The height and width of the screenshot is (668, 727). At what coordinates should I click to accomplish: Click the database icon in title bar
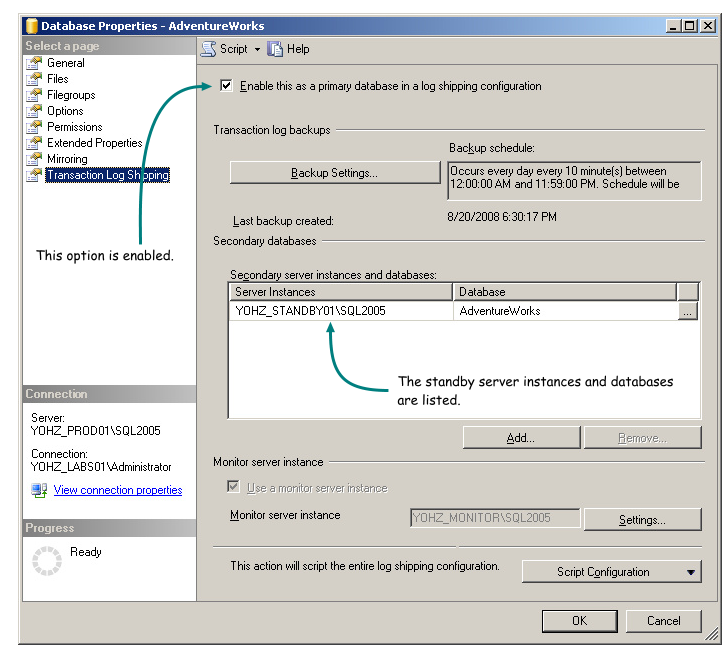click(32, 26)
